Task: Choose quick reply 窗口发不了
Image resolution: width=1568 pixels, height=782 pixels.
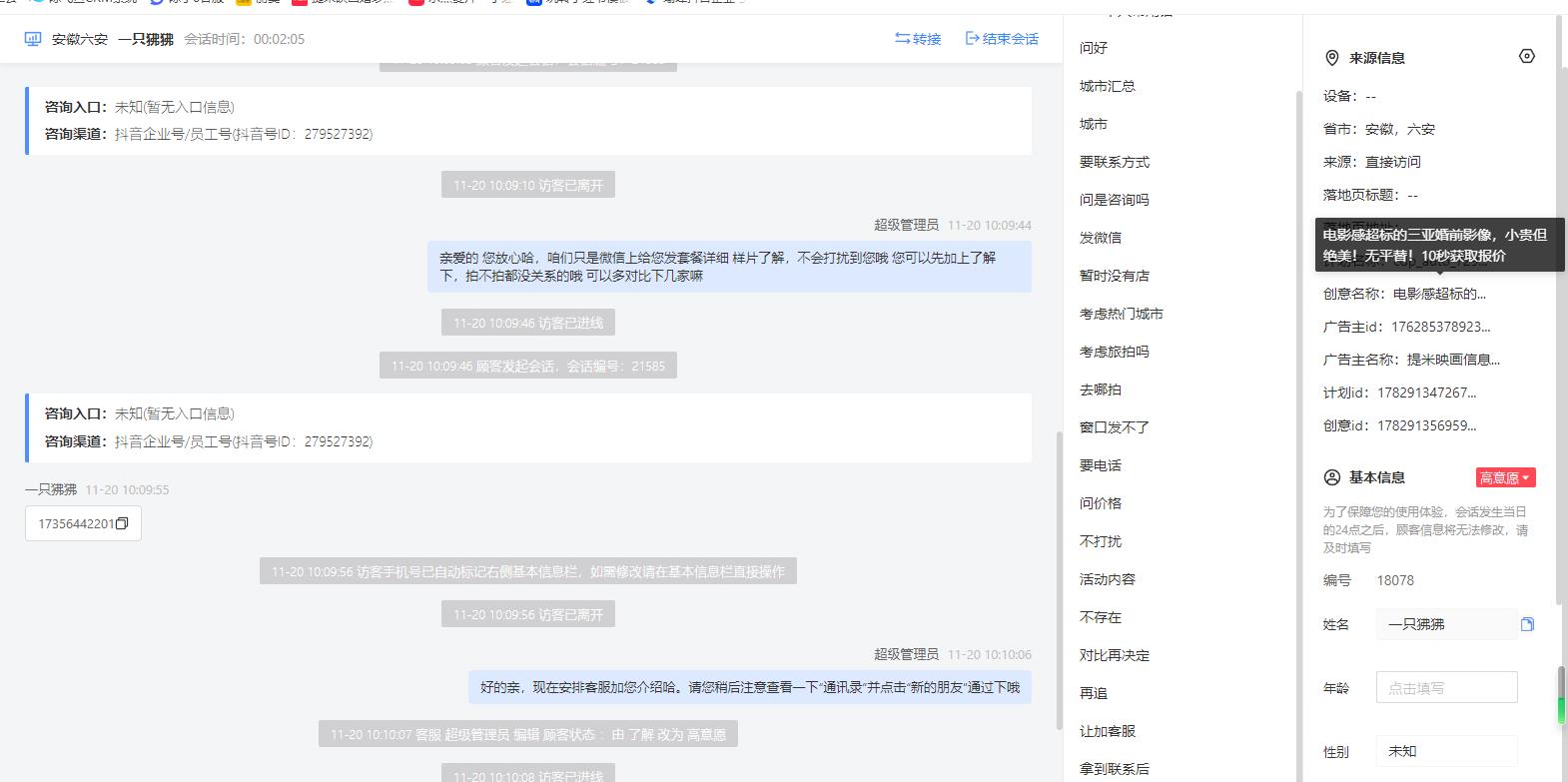Action: point(1115,427)
